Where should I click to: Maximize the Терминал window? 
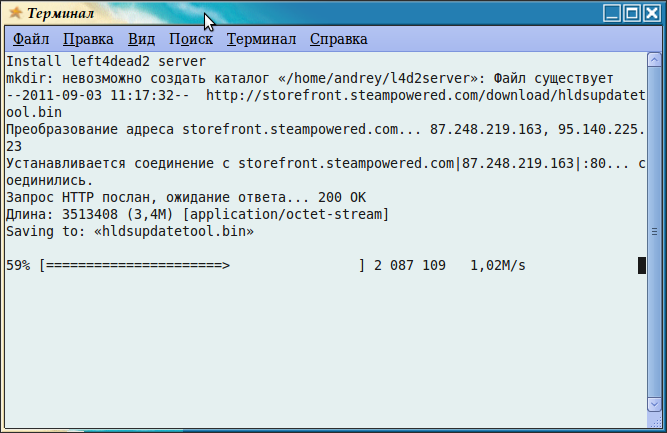click(x=632, y=13)
